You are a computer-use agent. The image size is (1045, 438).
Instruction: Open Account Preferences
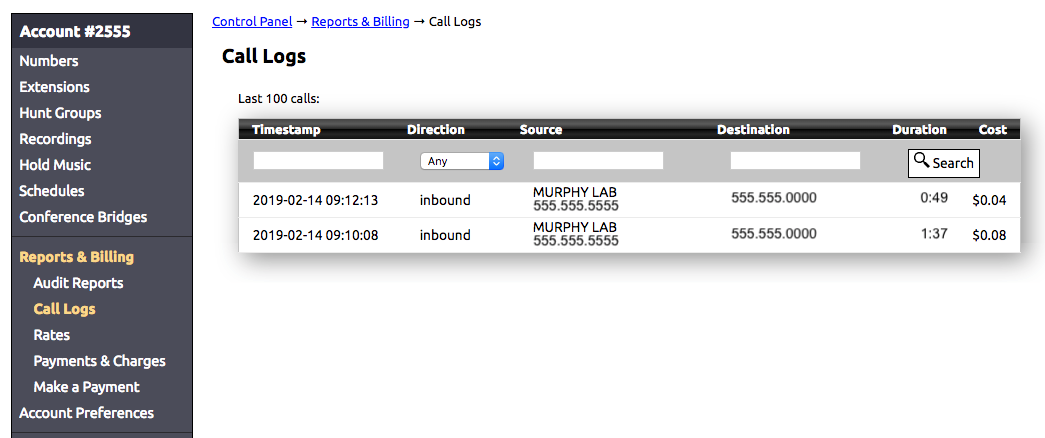(86, 413)
